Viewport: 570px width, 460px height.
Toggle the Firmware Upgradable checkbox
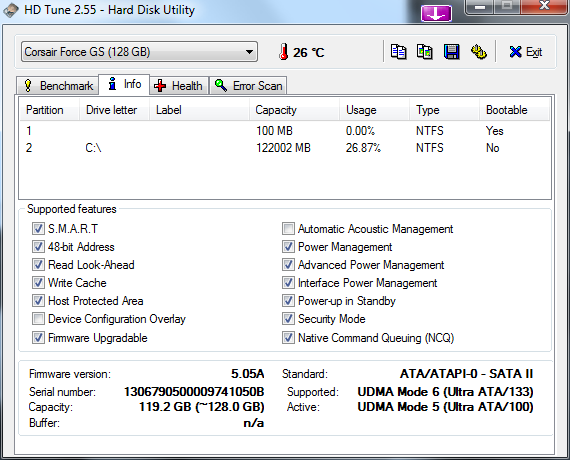tap(38, 337)
